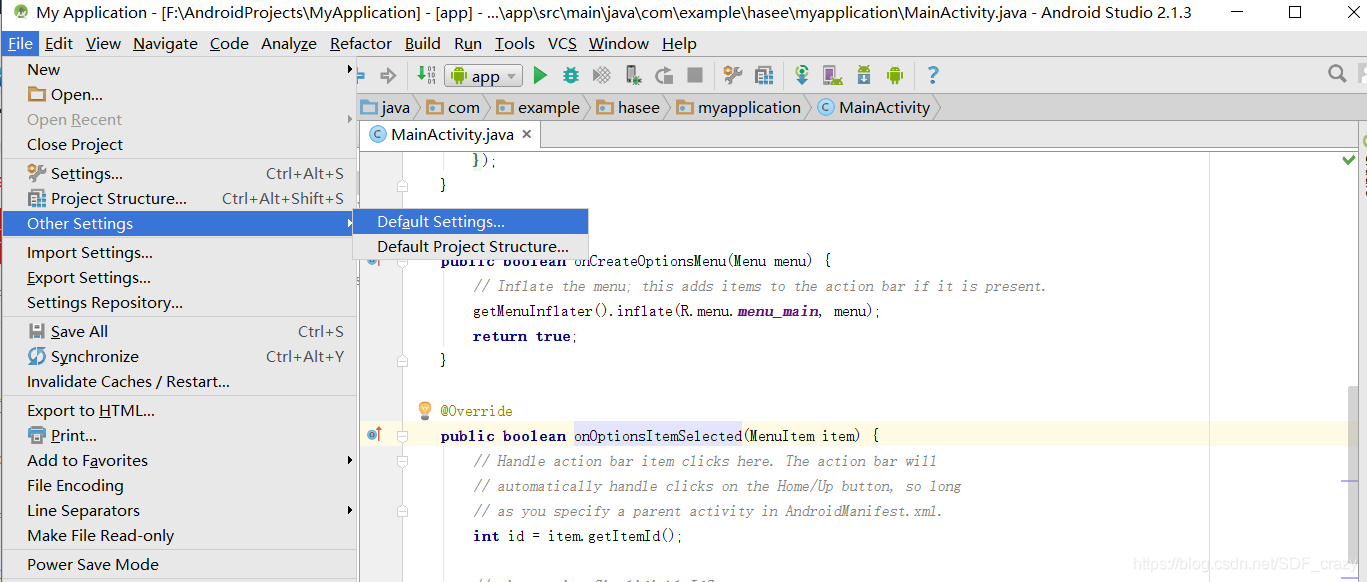Open the Analyze menu
The image size is (1367, 582).
point(289,44)
